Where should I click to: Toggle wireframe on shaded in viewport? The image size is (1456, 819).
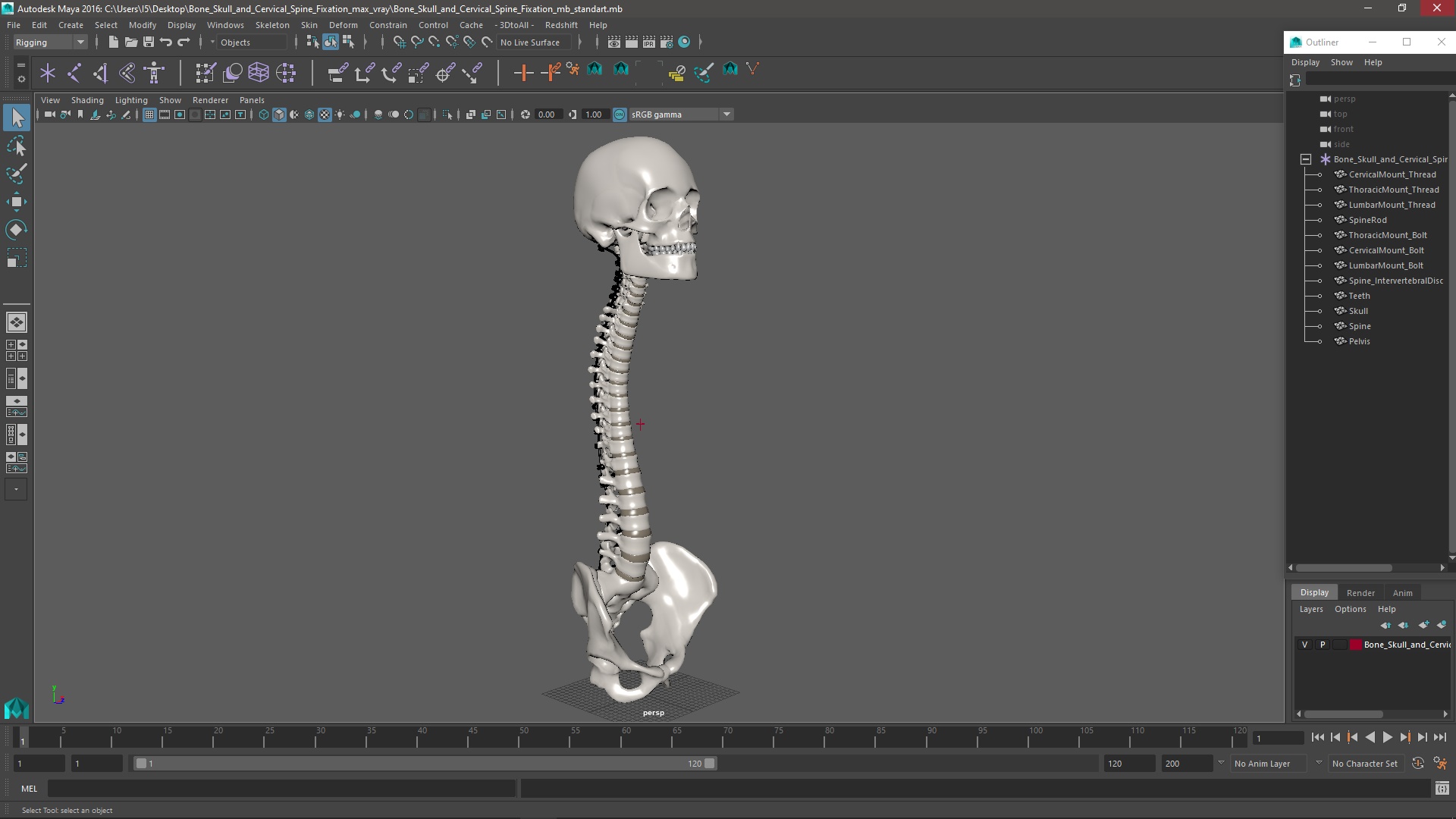[309, 115]
